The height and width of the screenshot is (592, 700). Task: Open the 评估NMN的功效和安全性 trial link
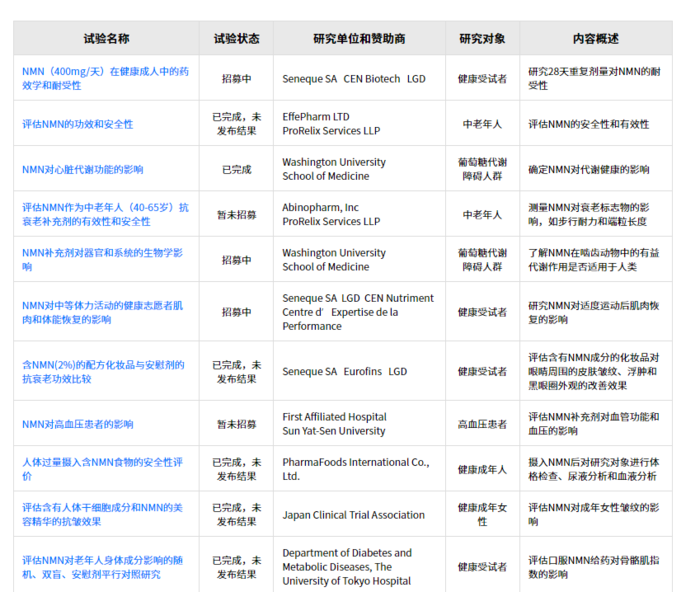tap(78, 124)
